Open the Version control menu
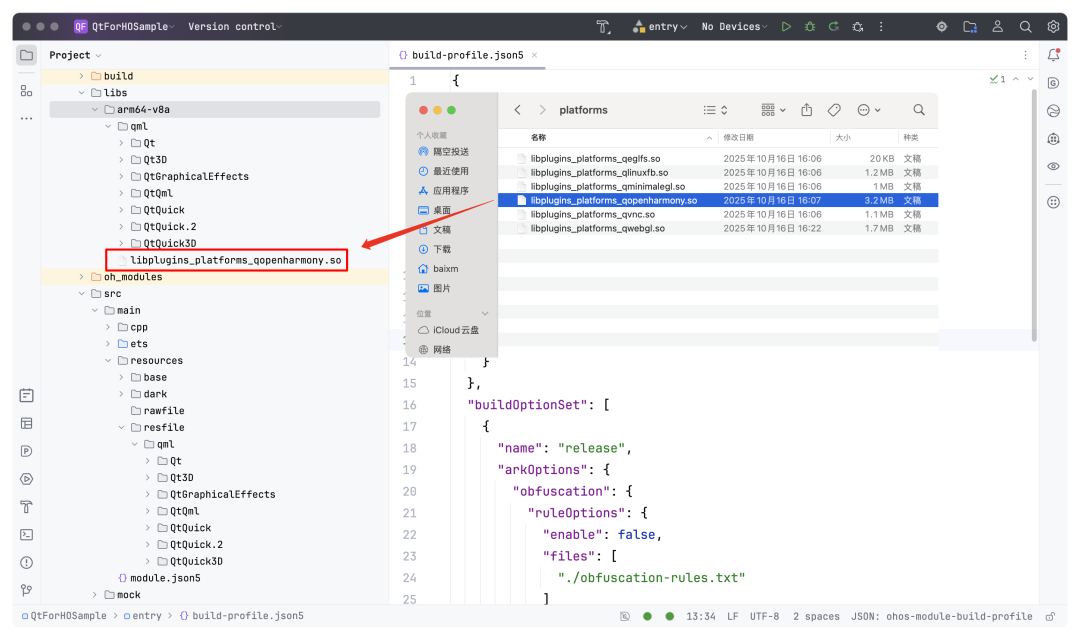Screen dimensions: 1080x640 235,27
